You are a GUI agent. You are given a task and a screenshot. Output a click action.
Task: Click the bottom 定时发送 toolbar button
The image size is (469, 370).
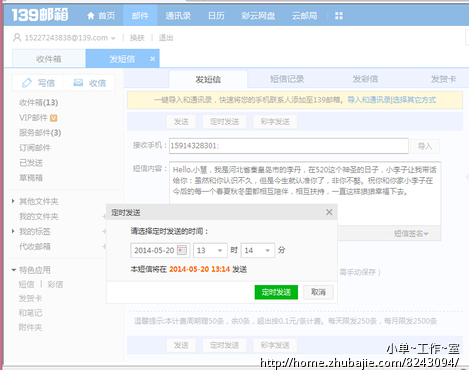(x=224, y=345)
